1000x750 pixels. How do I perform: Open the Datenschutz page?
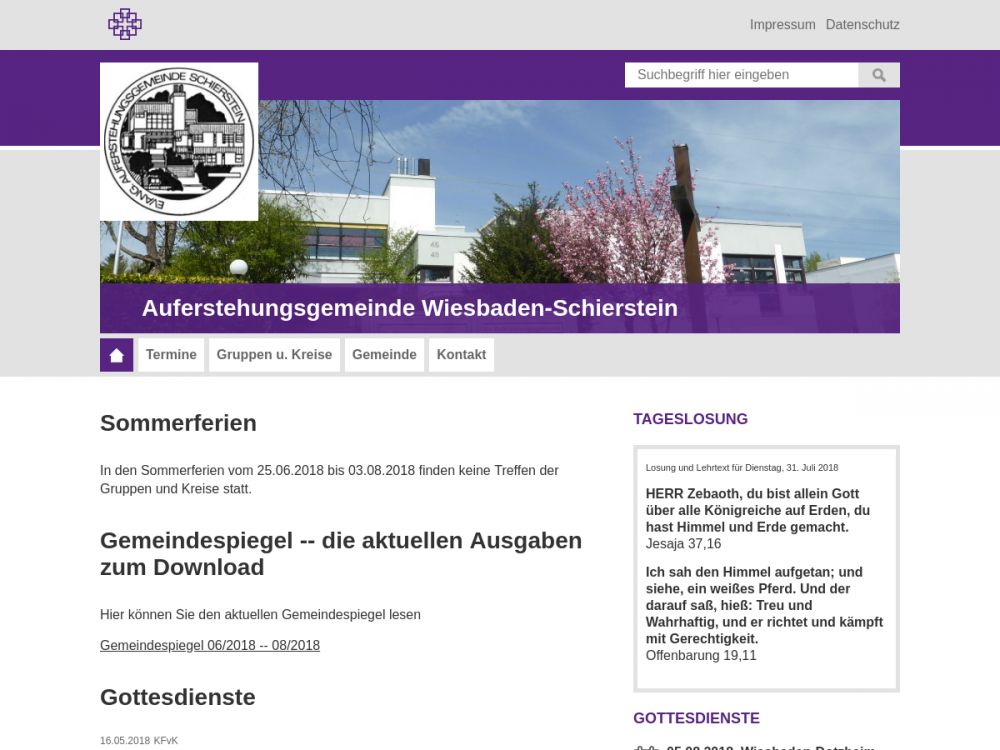(862, 24)
